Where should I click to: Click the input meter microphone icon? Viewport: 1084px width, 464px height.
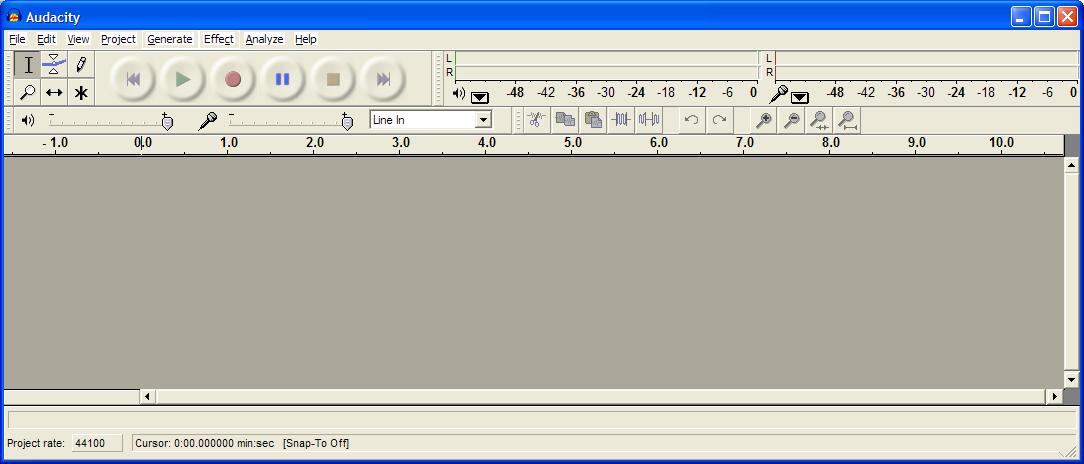pyautogui.click(x=778, y=93)
